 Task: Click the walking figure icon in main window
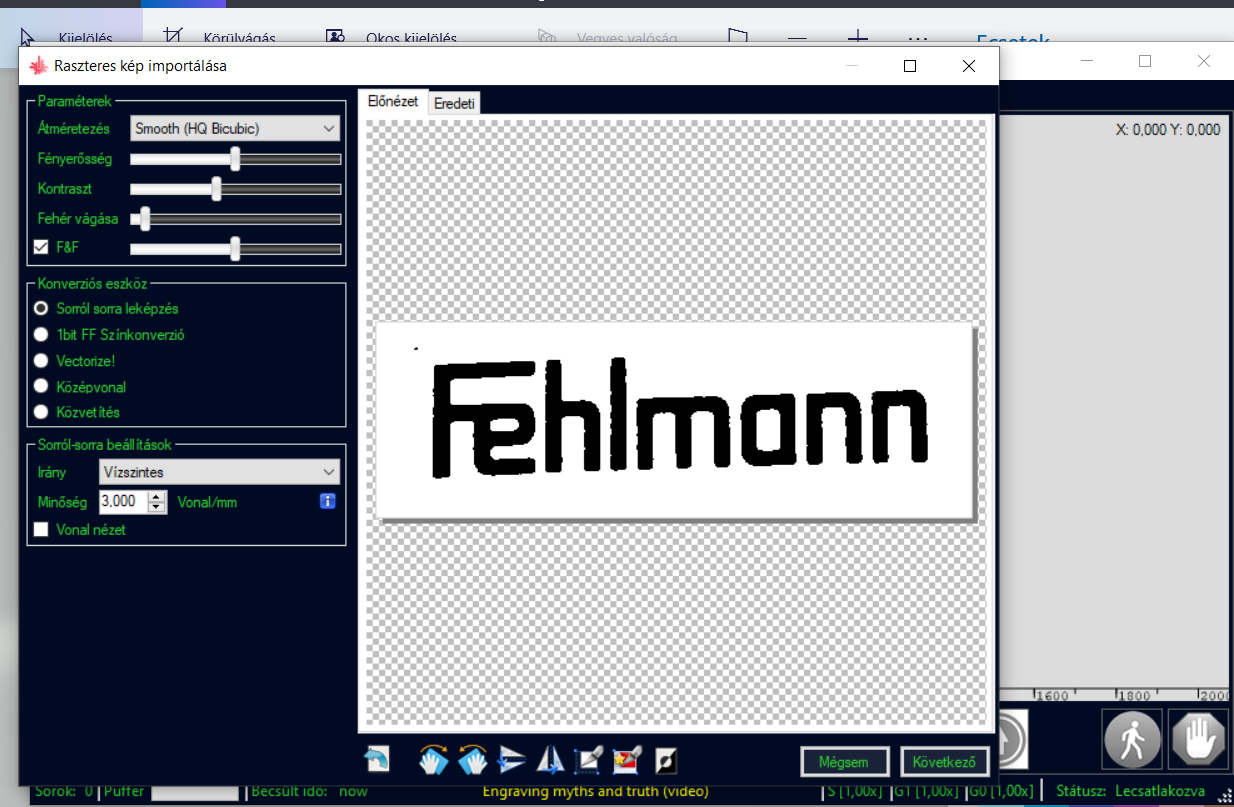click(x=1132, y=740)
